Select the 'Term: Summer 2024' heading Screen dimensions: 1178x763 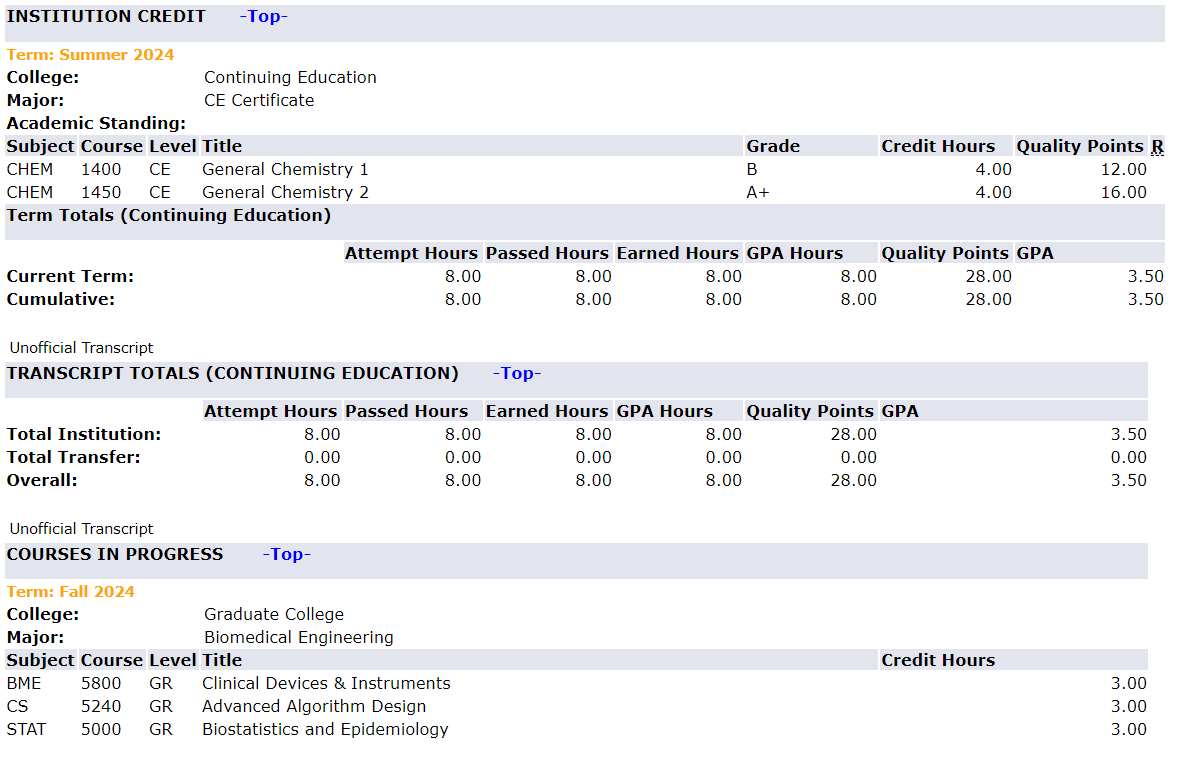tap(90, 55)
